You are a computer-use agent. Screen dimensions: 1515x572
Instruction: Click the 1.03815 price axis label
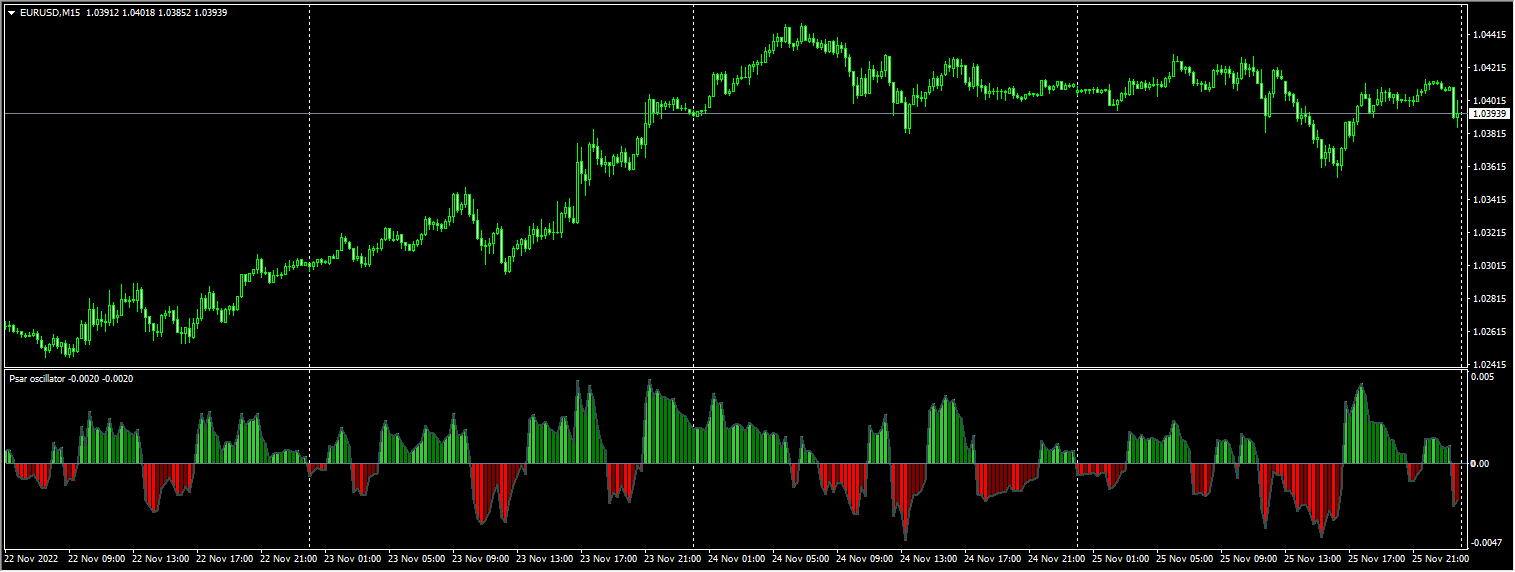(1489, 134)
